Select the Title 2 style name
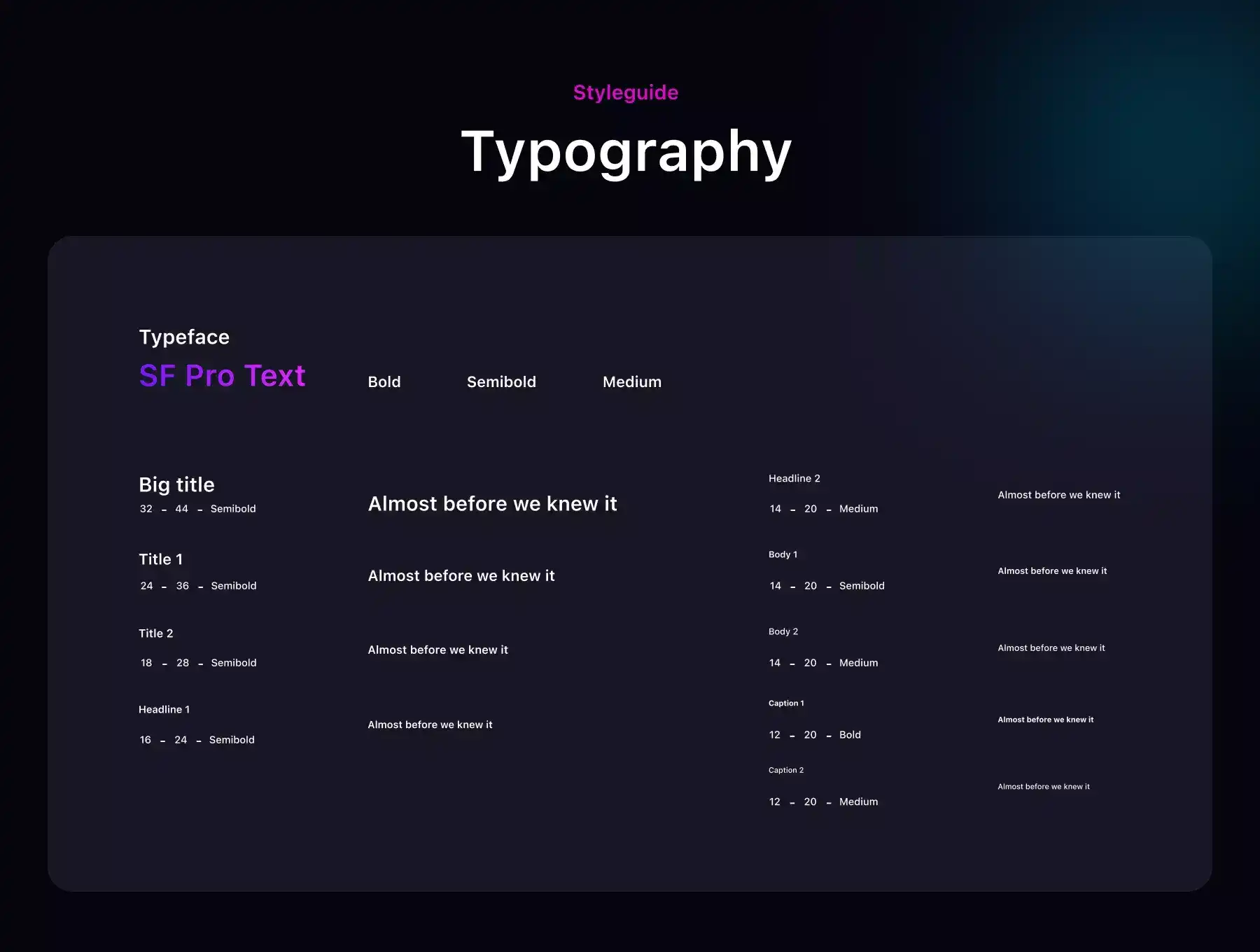This screenshot has width=1260, height=952. pyautogui.click(x=155, y=633)
